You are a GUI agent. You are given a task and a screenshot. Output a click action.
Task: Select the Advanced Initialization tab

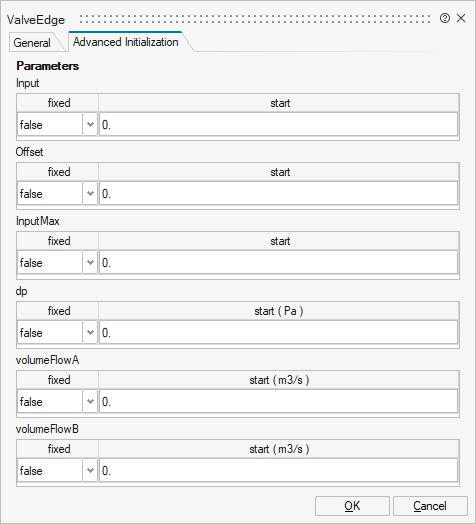coord(126,42)
